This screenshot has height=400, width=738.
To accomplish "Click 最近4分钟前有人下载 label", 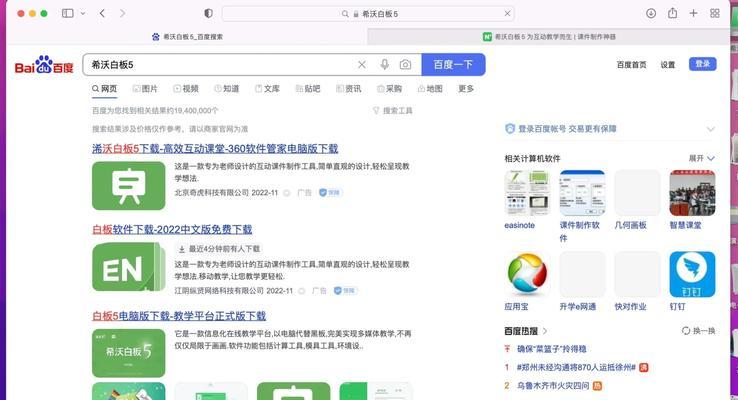I will (219, 248).
